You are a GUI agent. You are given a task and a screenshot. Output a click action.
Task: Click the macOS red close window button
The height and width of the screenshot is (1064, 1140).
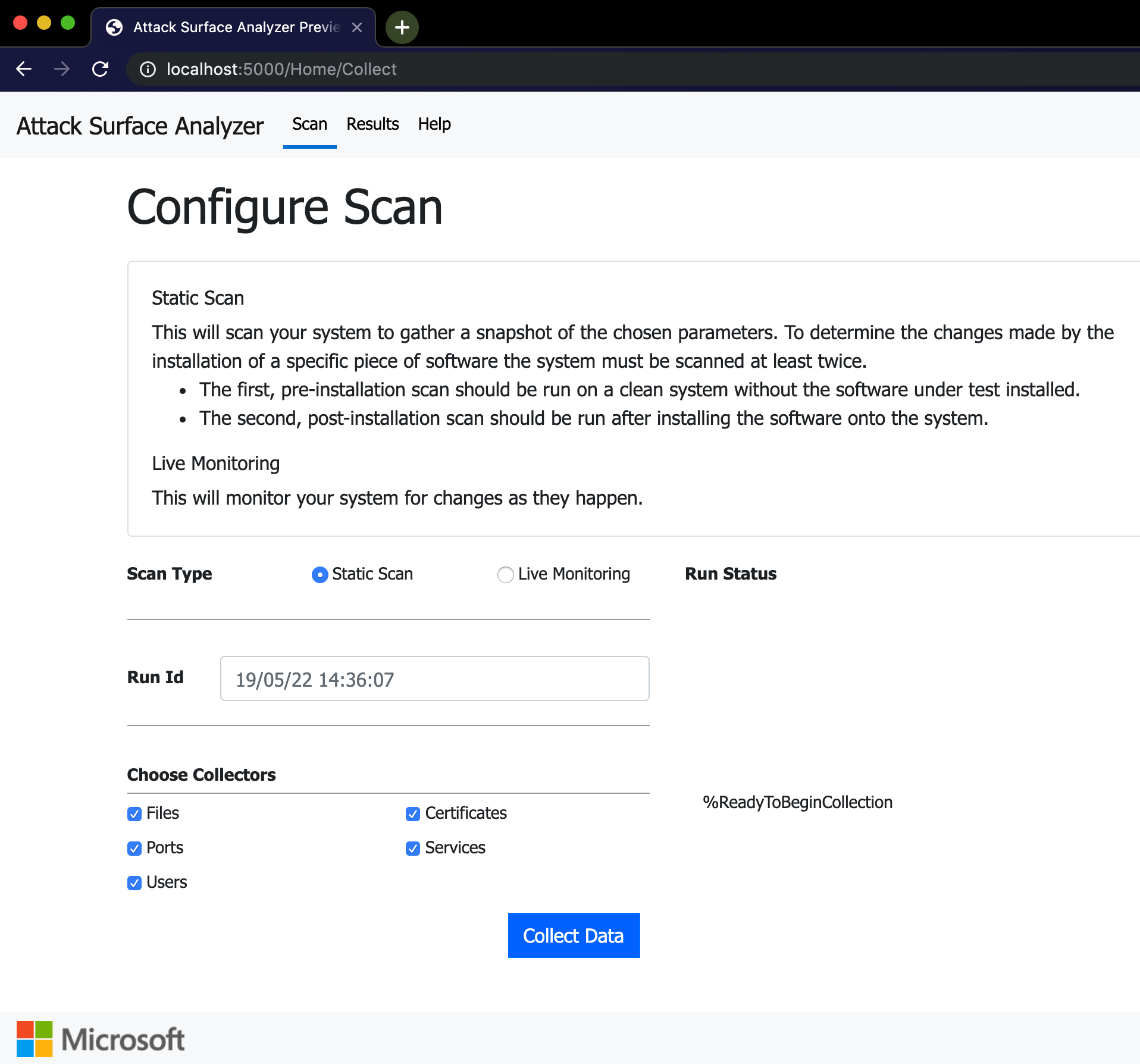(x=20, y=23)
